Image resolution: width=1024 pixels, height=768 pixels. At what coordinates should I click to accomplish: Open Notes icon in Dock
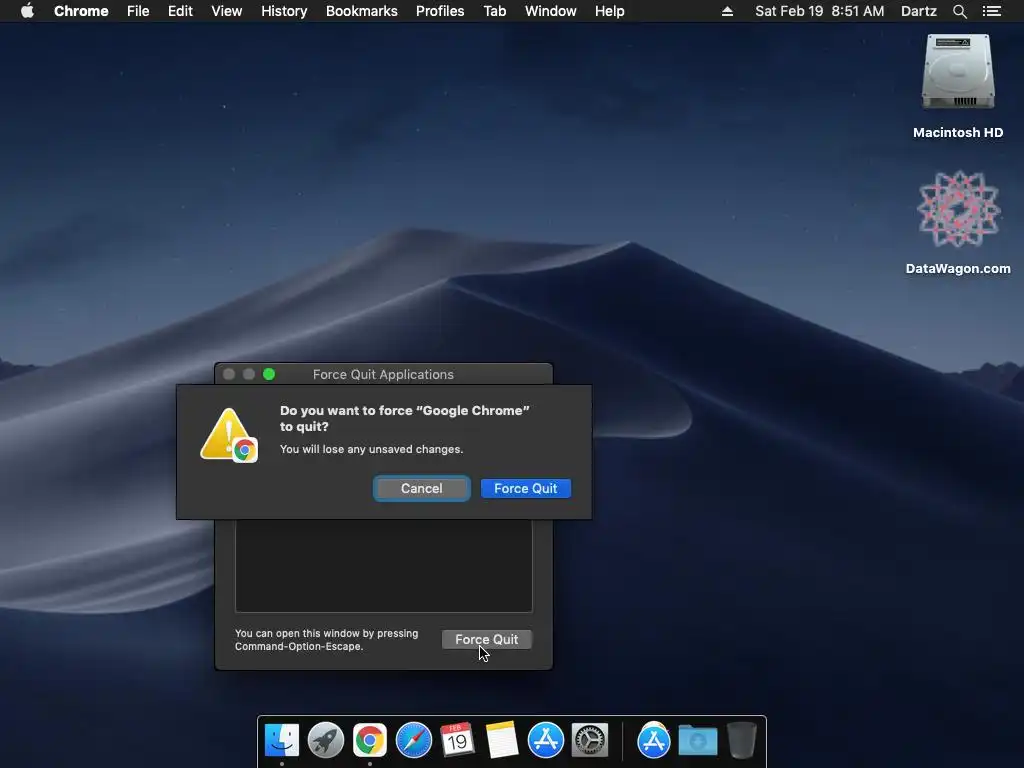coord(502,740)
